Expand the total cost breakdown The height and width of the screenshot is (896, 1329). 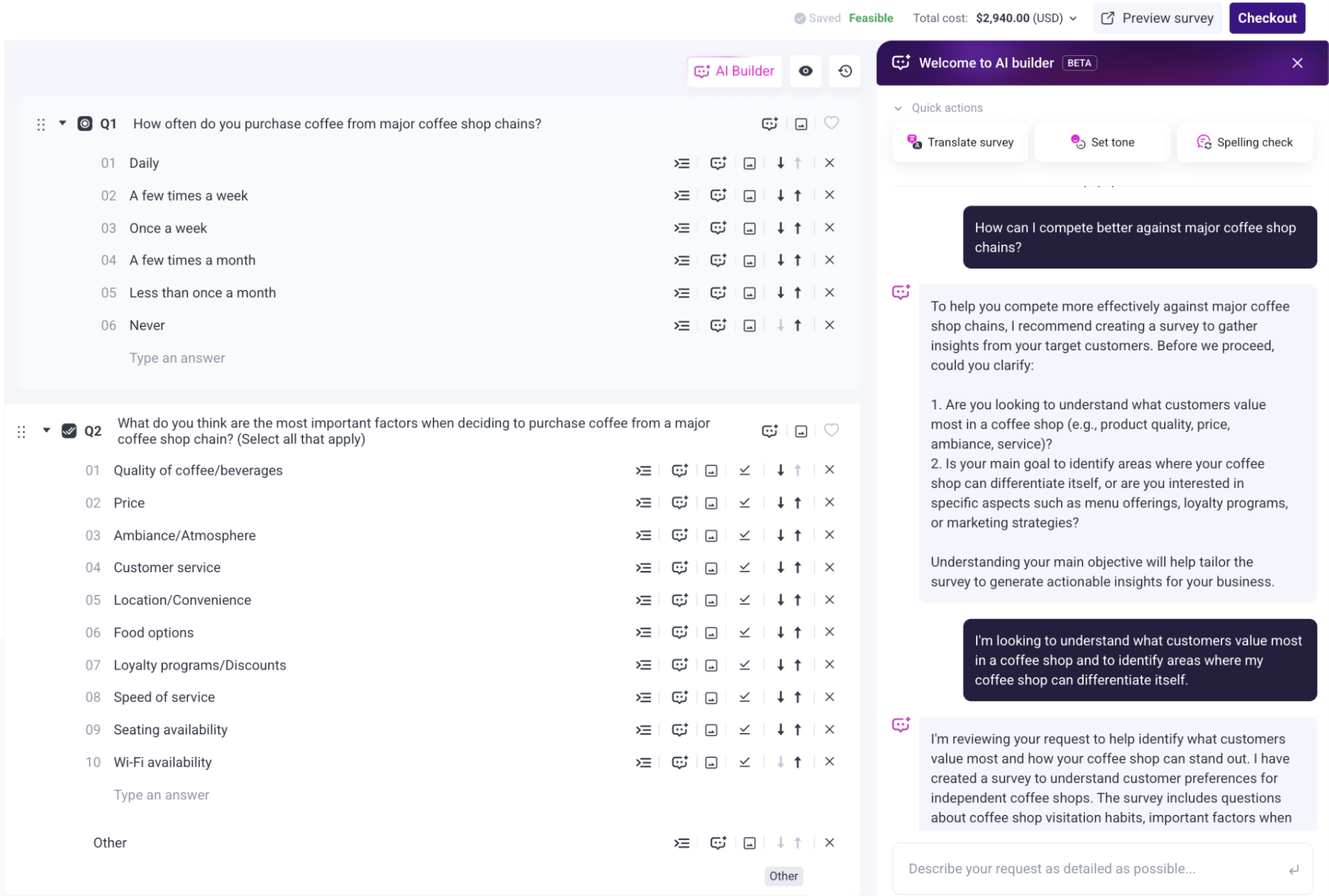pos(1074,18)
